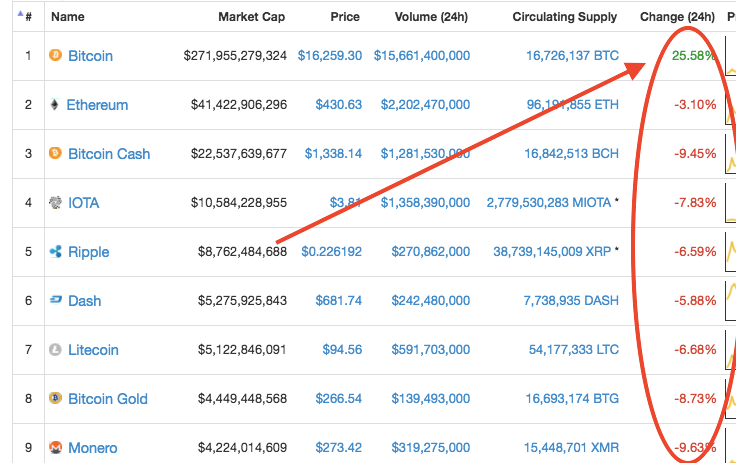Click the Bitcoin logo icon
This screenshot has width=736, height=463.
[x=55, y=55]
